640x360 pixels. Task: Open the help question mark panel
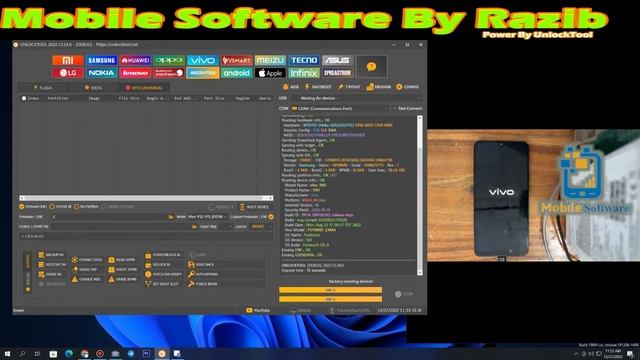tap(371, 67)
